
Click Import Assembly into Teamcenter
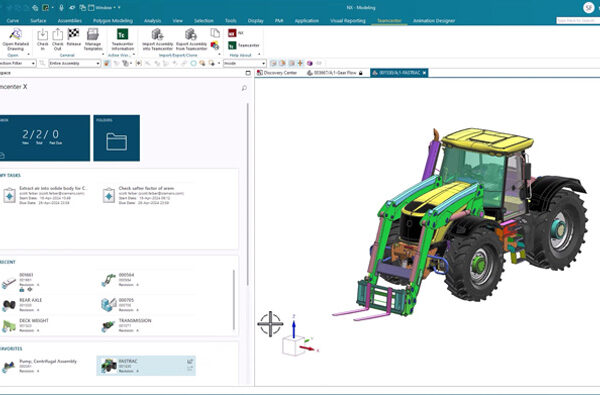click(x=158, y=39)
